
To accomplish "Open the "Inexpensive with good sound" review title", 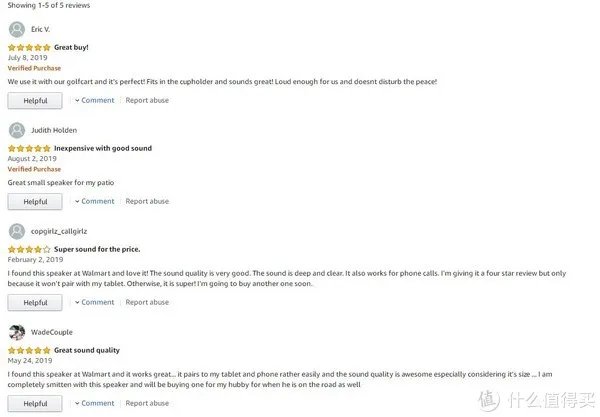I will click(103, 148).
